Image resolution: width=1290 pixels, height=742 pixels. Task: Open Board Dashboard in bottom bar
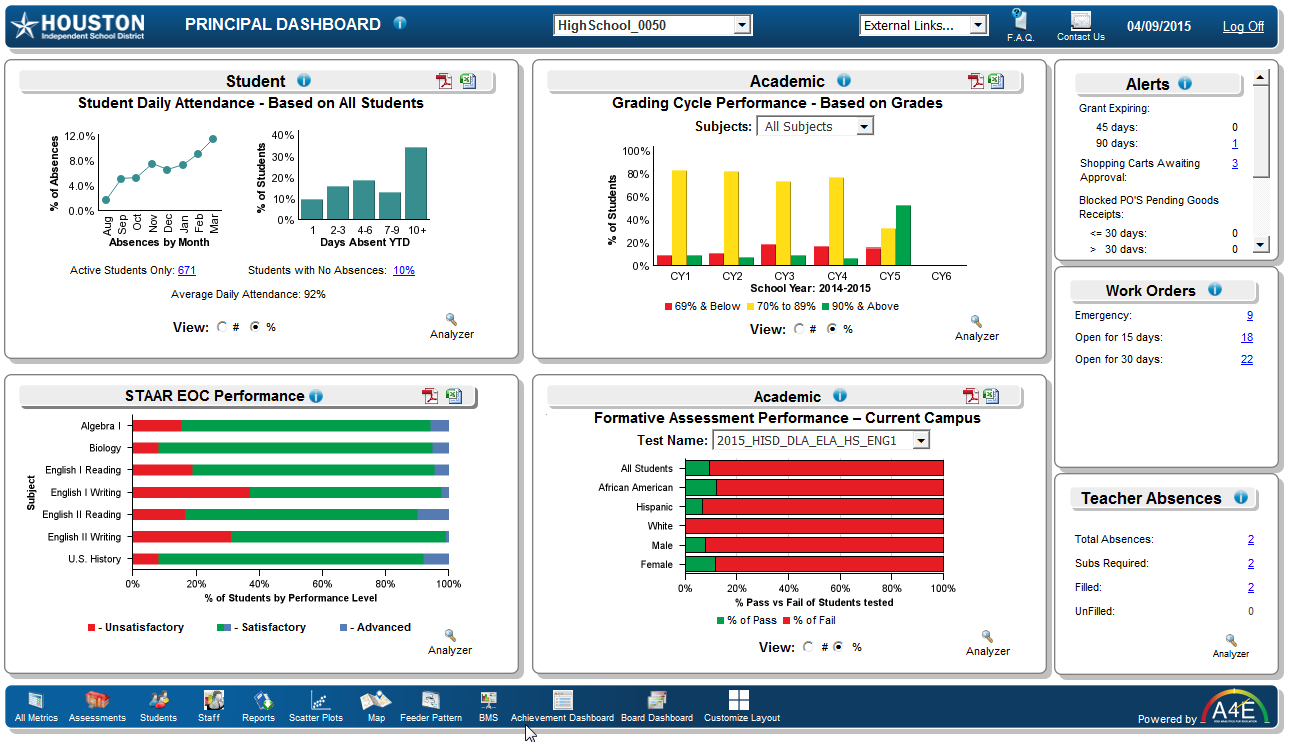tap(657, 707)
